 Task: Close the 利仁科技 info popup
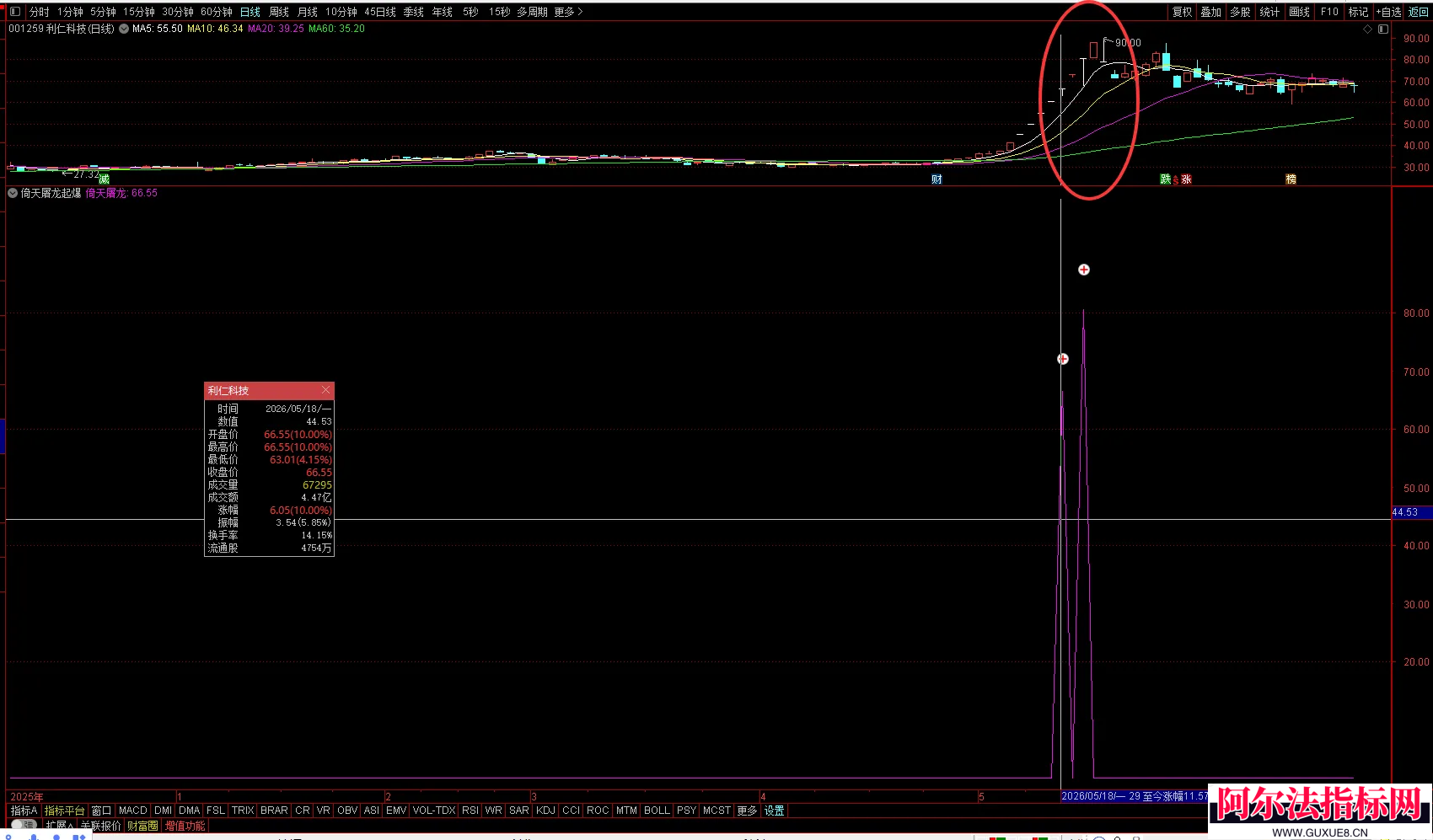[325, 390]
